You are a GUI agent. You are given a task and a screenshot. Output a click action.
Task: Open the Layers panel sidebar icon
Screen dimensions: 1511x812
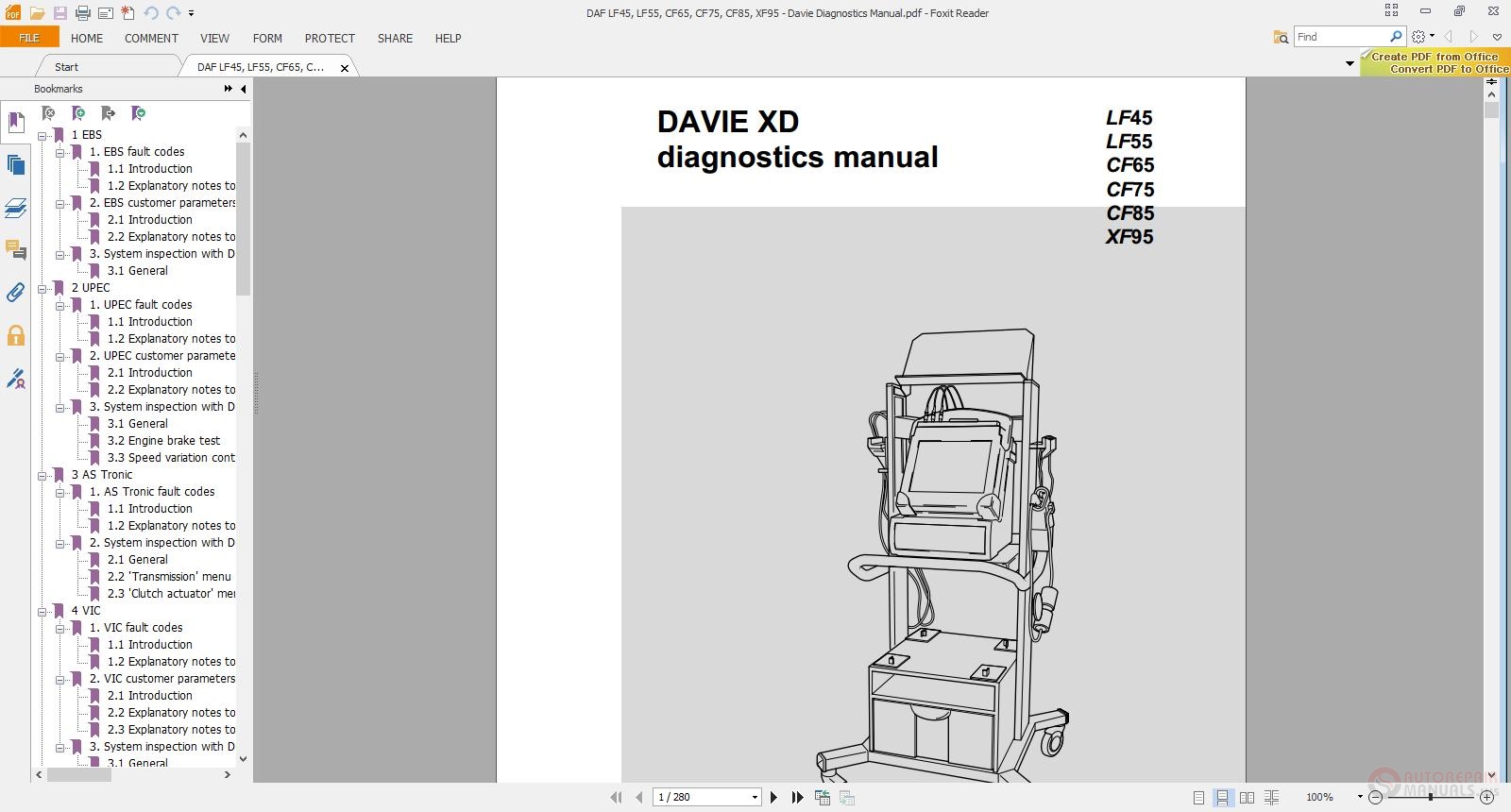click(x=16, y=208)
